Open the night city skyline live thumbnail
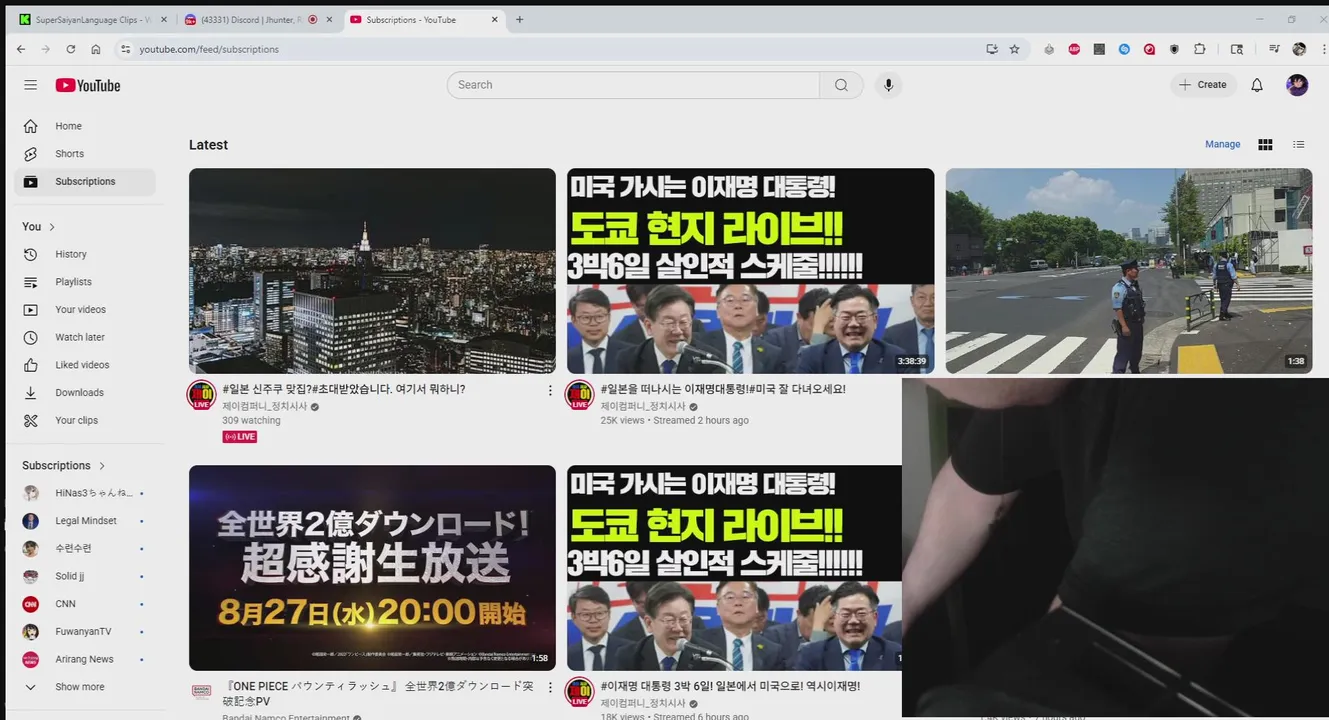The image size is (1329, 720). tap(372, 271)
